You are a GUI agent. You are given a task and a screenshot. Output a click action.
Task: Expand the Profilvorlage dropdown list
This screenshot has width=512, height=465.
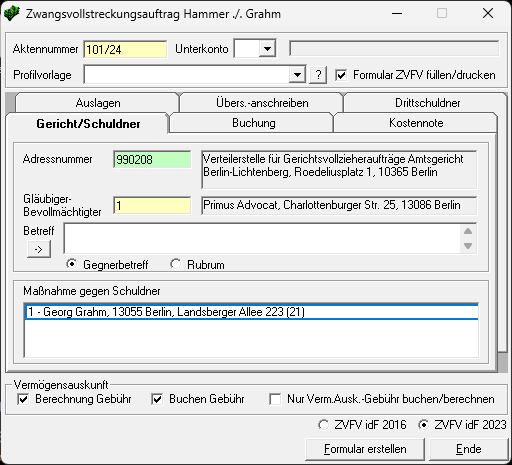pos(297,75)
